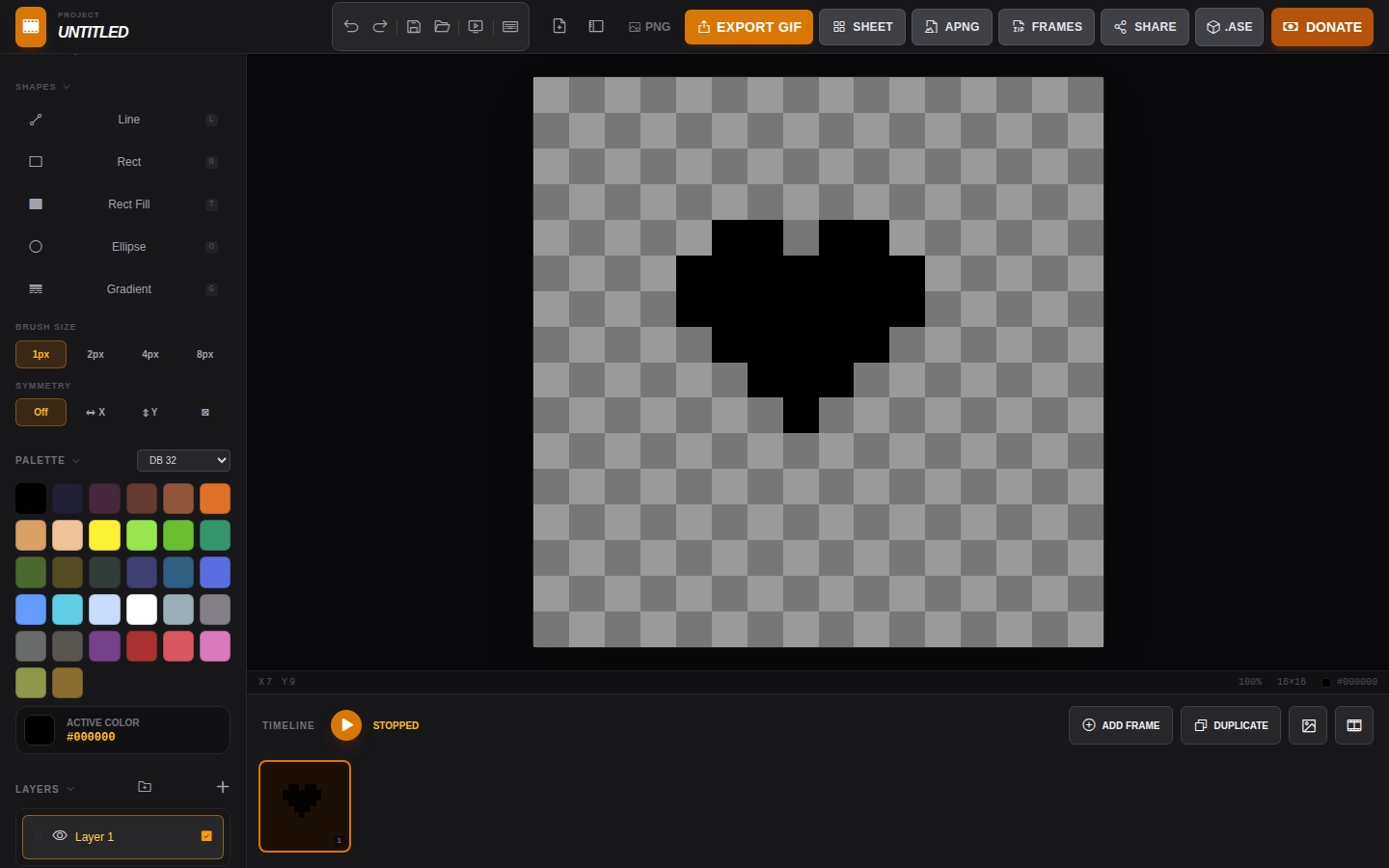This screenshot has width=1389, height=868.
Task: Add a layer folder in Layers panel
Action: (x=145, y=787)
